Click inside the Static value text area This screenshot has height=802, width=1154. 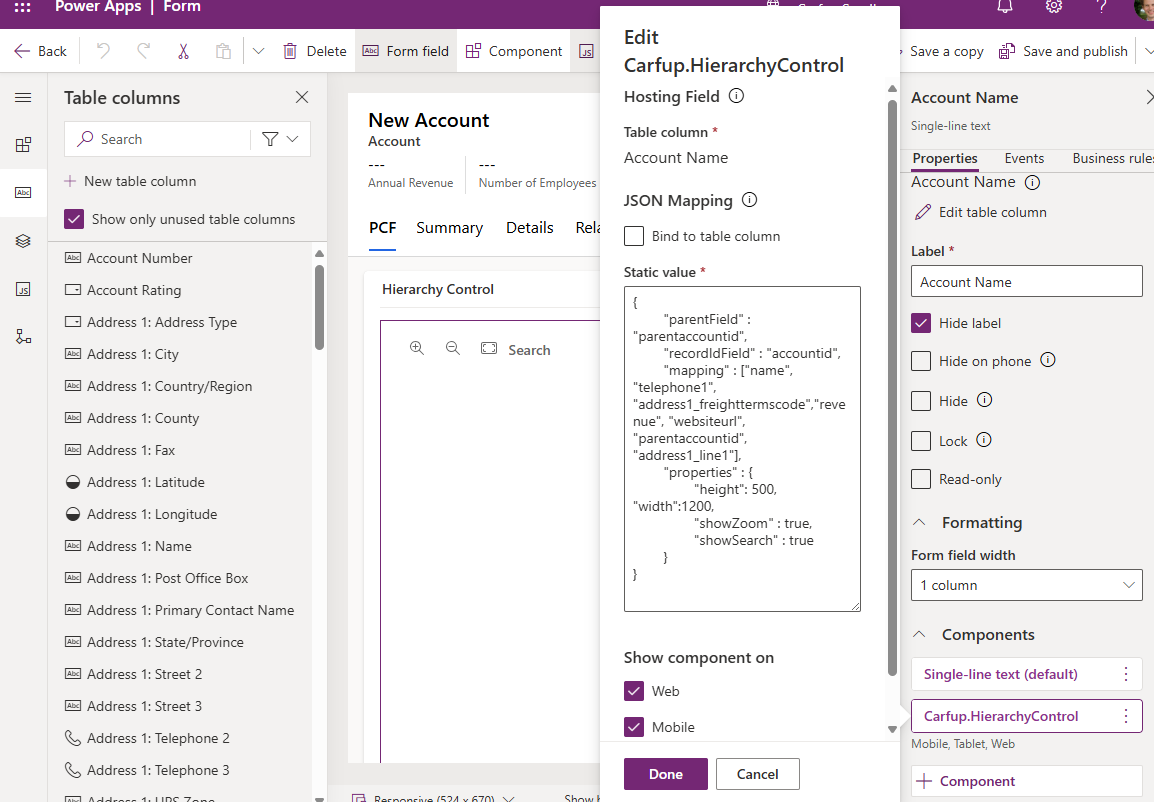(x=742, y=449)
